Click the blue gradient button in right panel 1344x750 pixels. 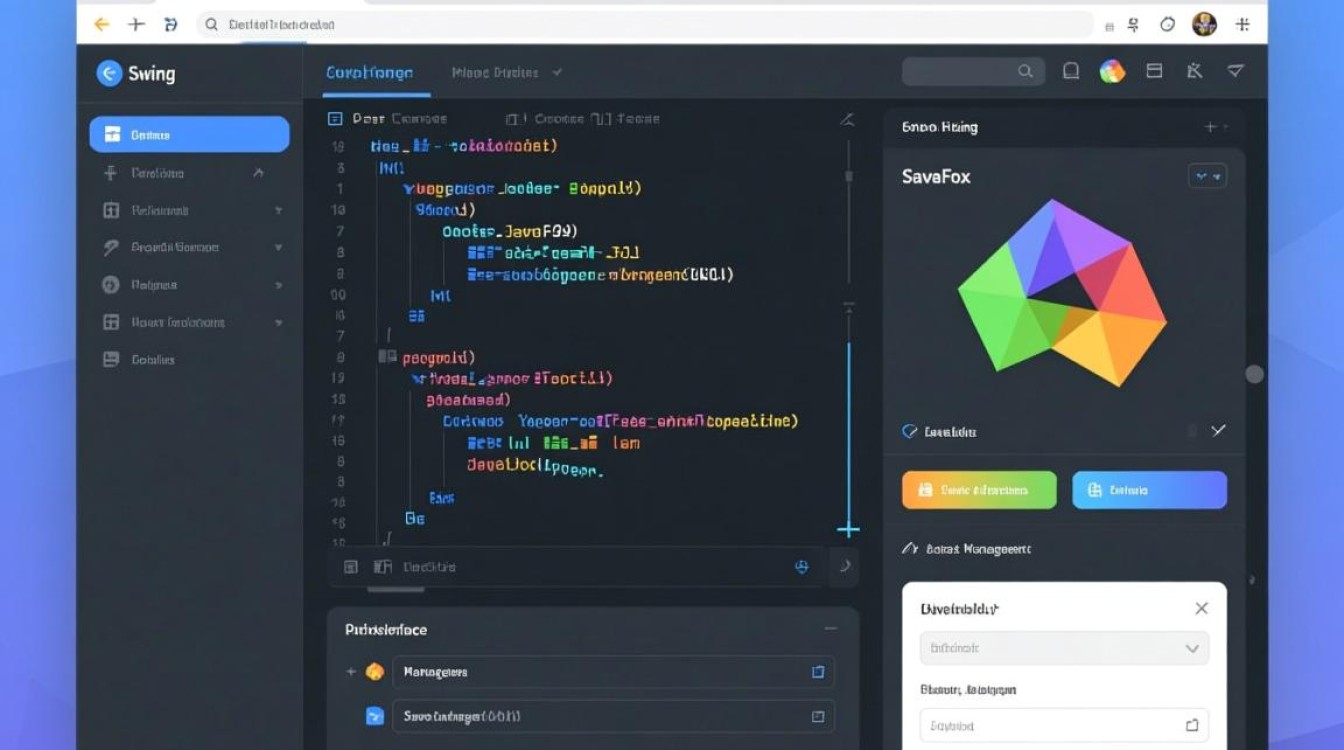(x=1149, y=490)
